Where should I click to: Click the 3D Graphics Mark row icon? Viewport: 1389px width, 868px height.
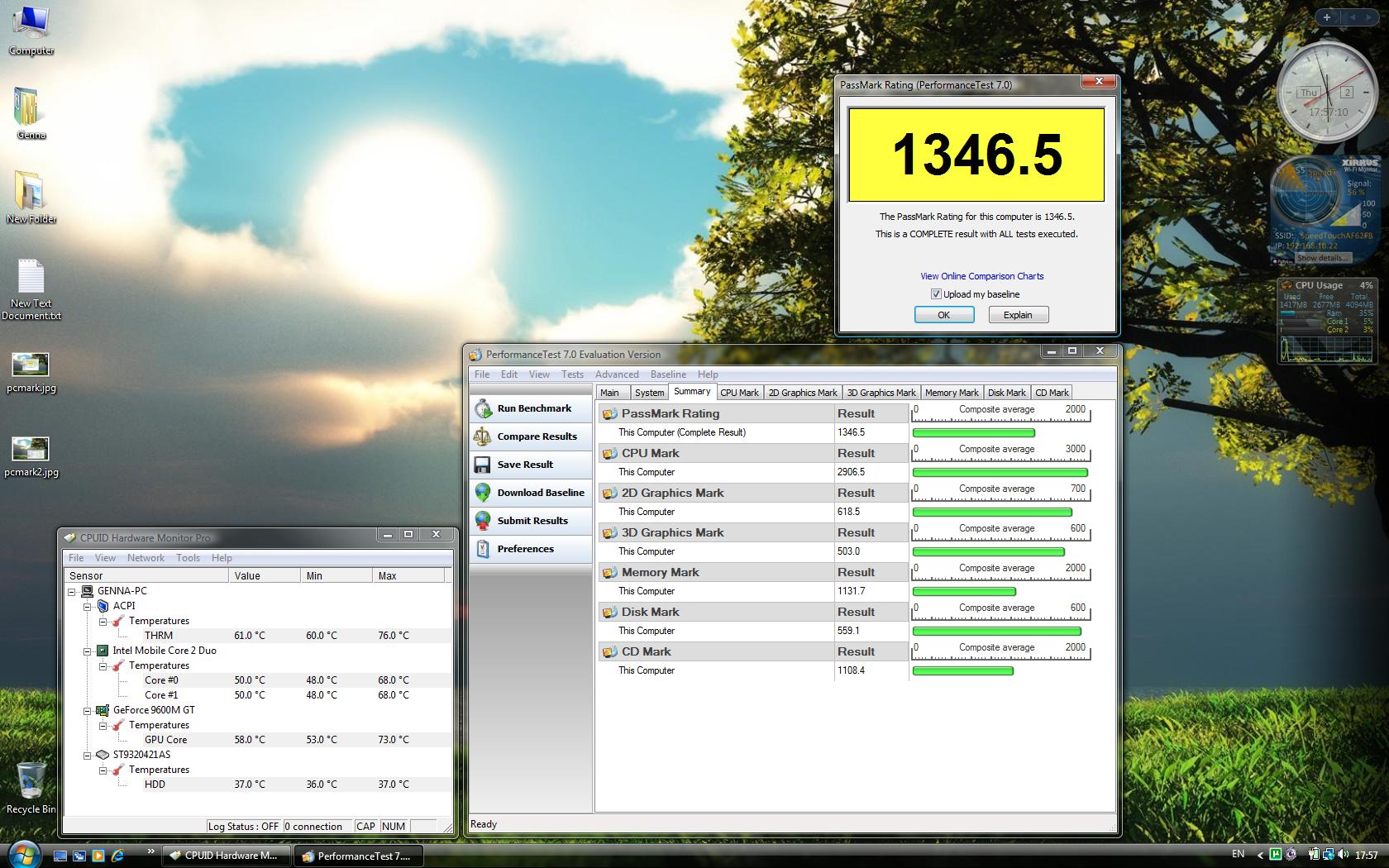(x=609, y=532)
